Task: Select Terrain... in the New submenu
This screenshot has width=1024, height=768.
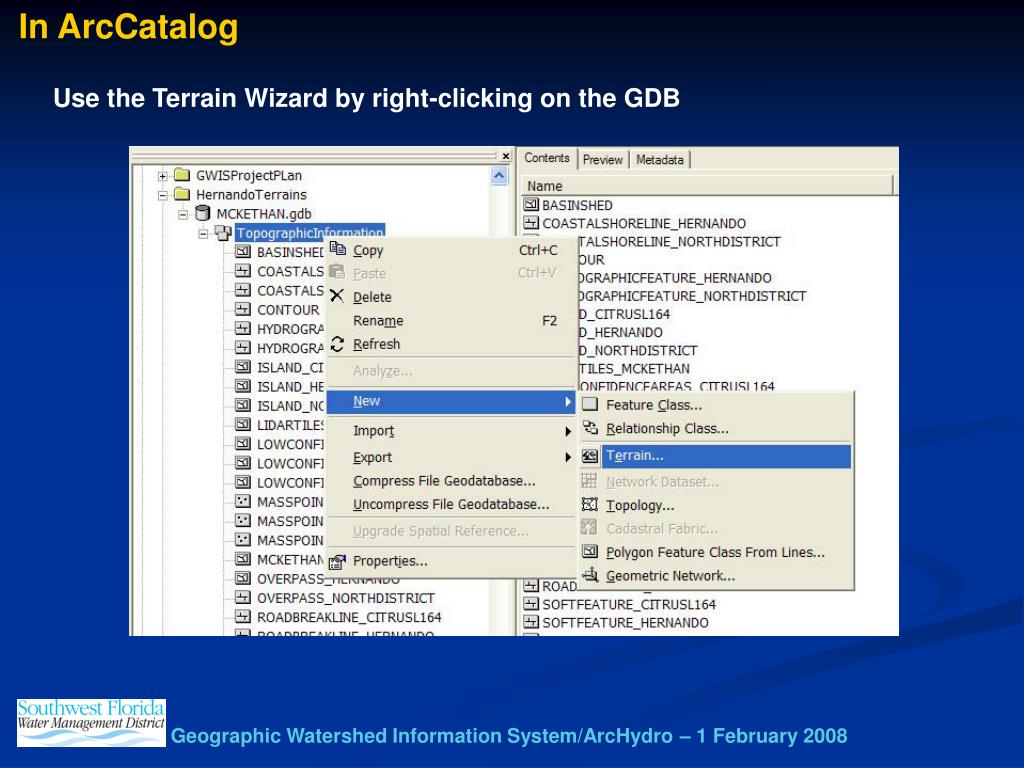Action: (716, 456)
